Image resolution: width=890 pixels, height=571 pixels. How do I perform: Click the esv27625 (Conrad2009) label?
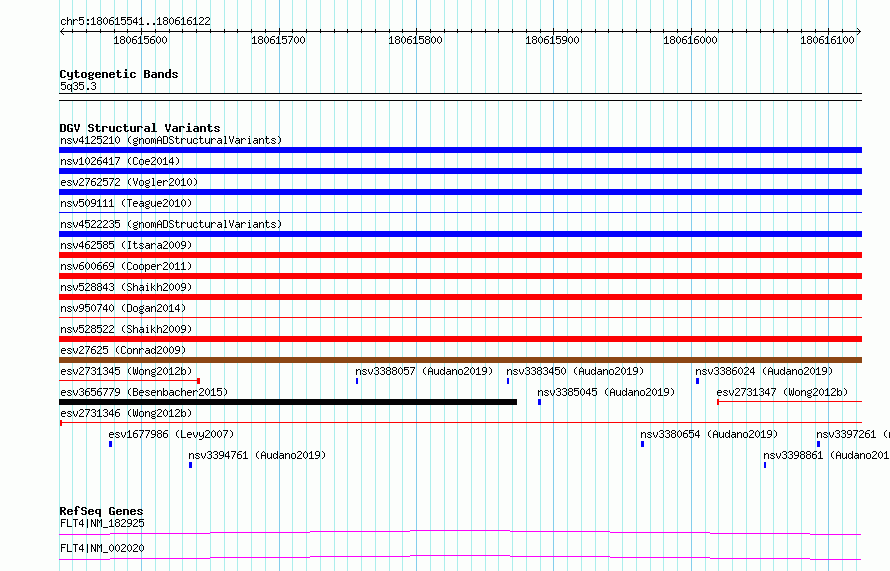(x=123, y=350)
